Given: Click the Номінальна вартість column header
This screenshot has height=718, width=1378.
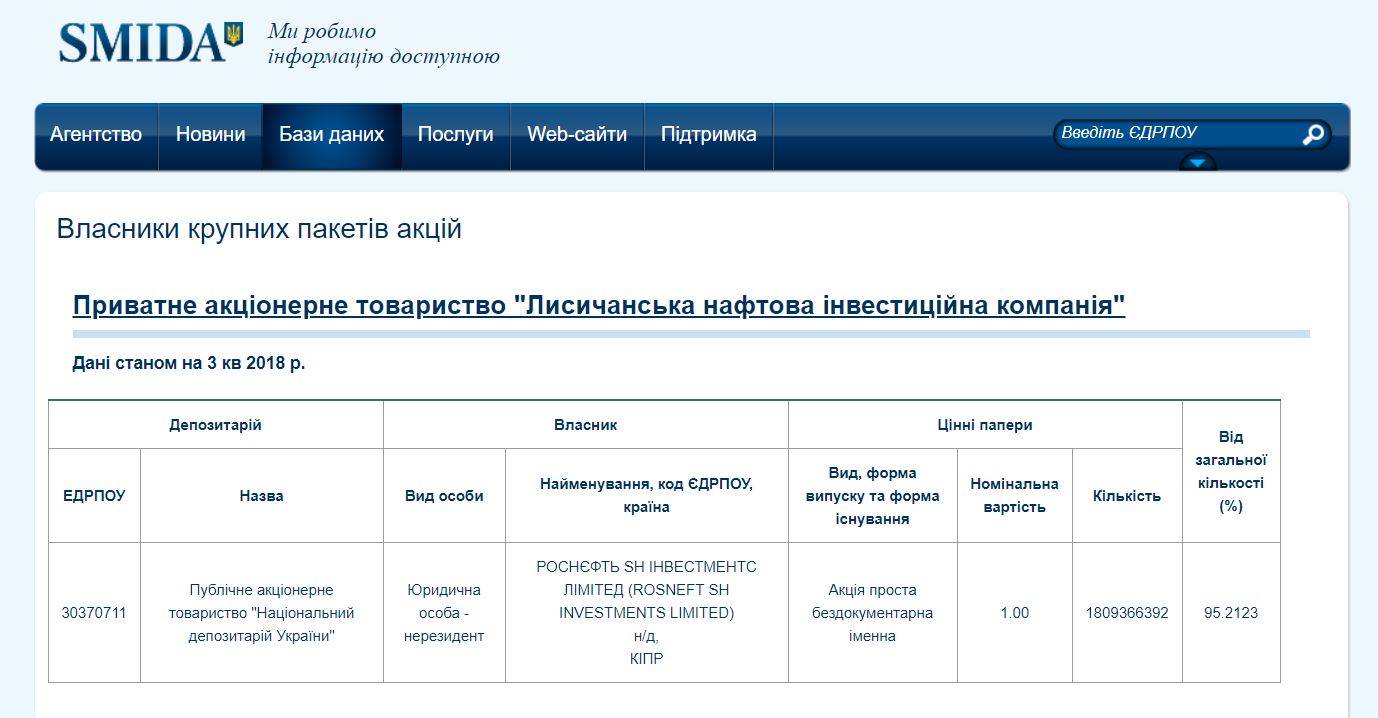Looking at the screenshot, I should coord(1015,496).
